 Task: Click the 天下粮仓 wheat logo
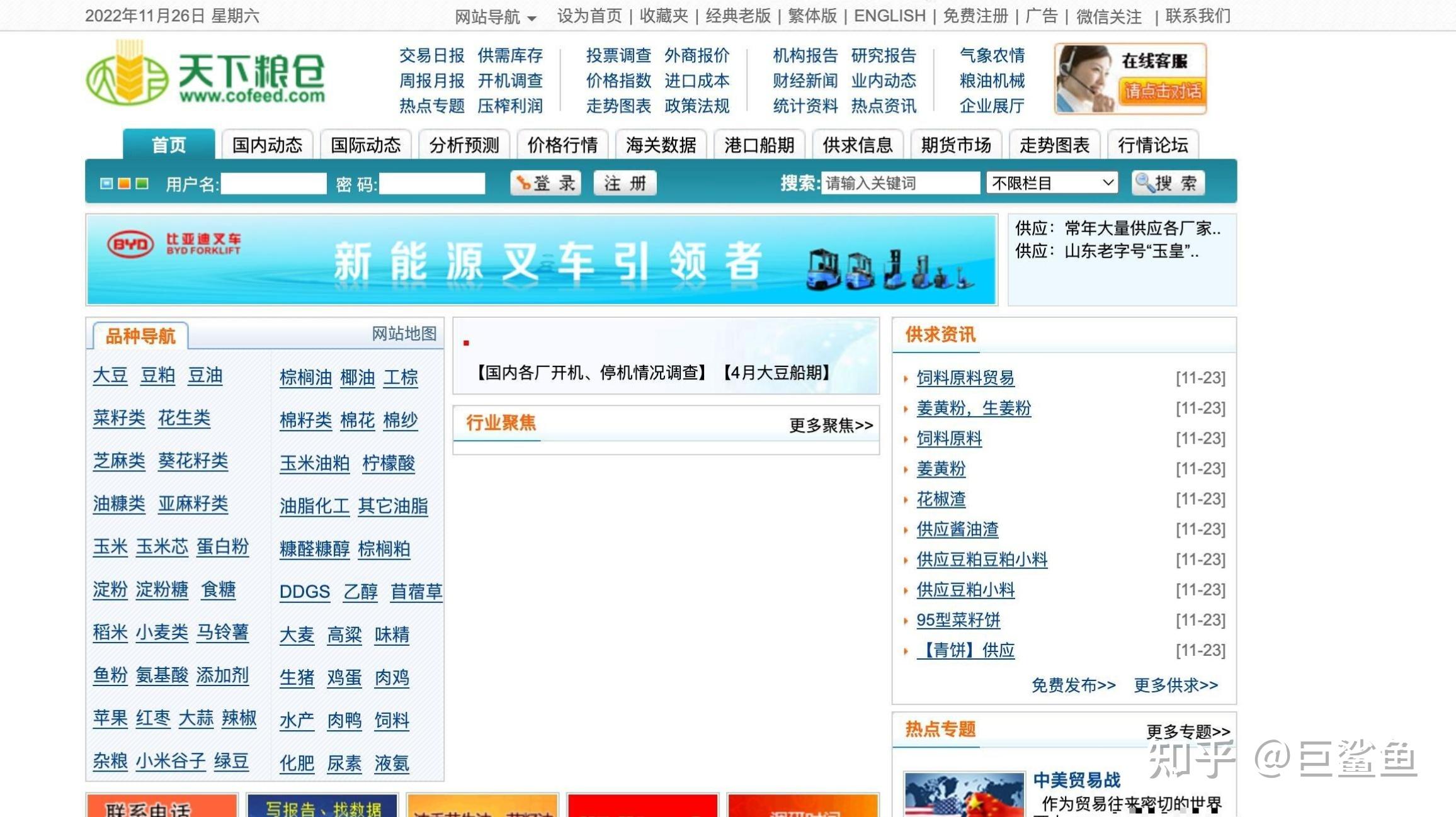tap(128, 74)
